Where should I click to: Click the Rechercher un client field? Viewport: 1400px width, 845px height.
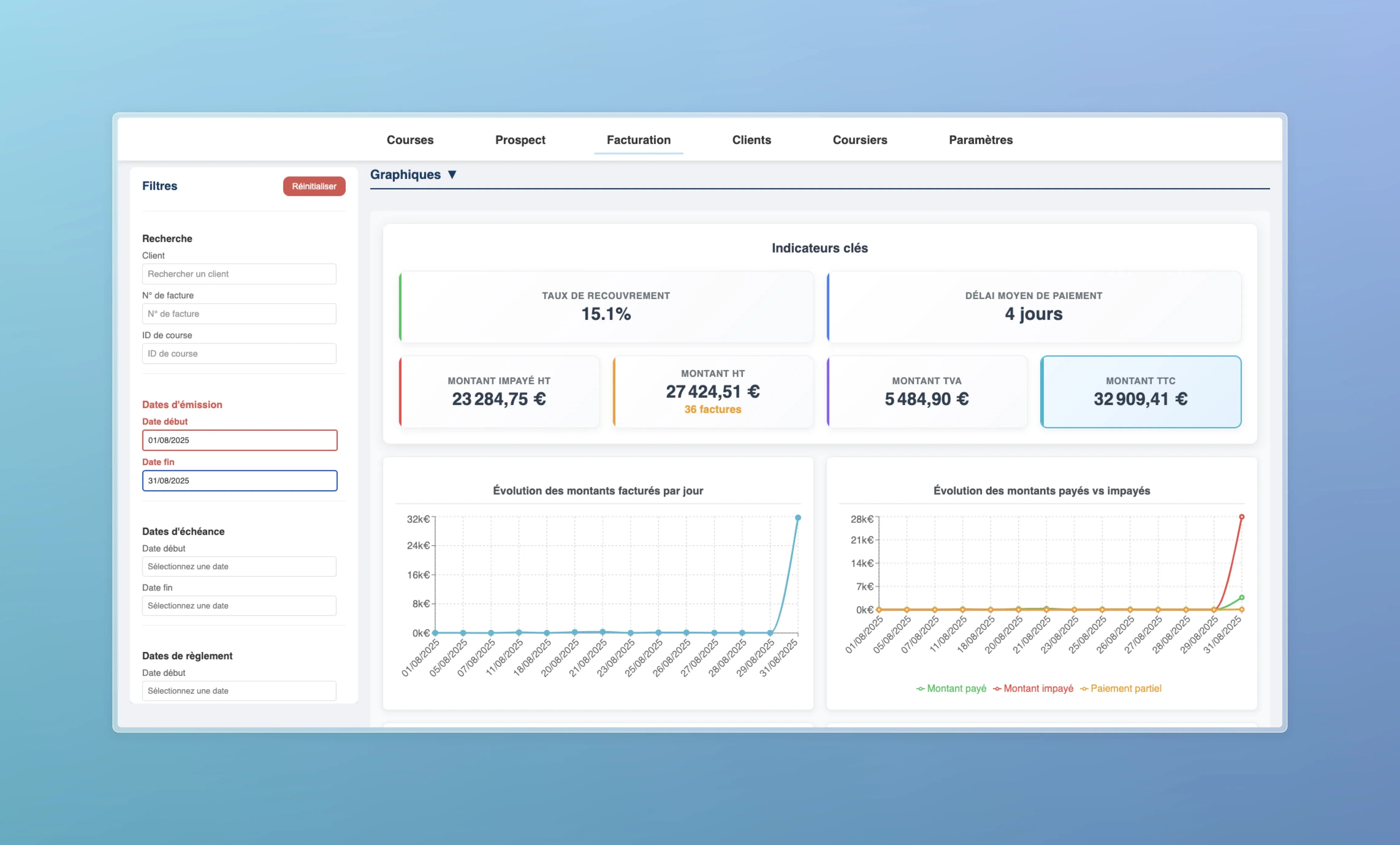click(239, 274)
